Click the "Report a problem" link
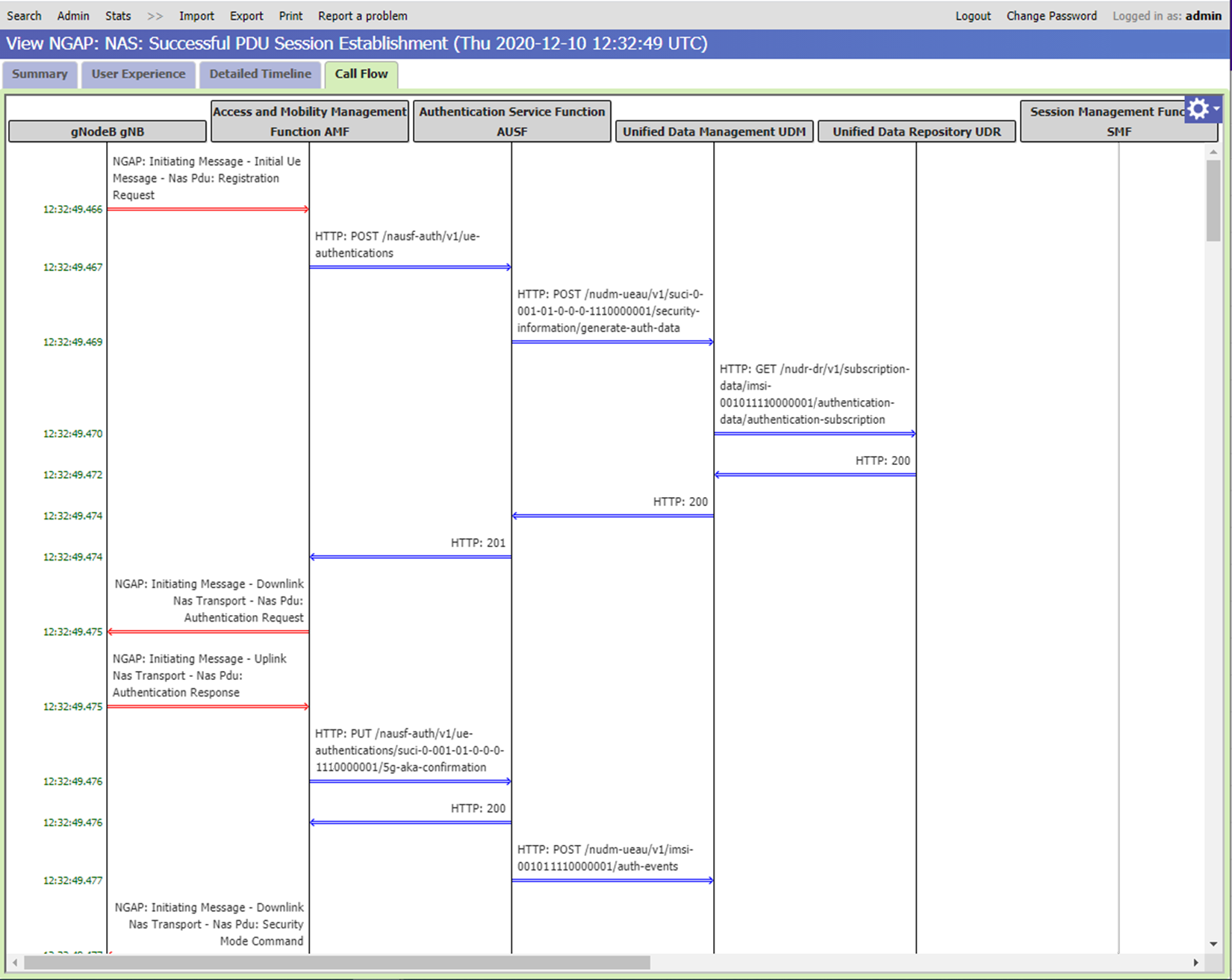 (362, 15)
